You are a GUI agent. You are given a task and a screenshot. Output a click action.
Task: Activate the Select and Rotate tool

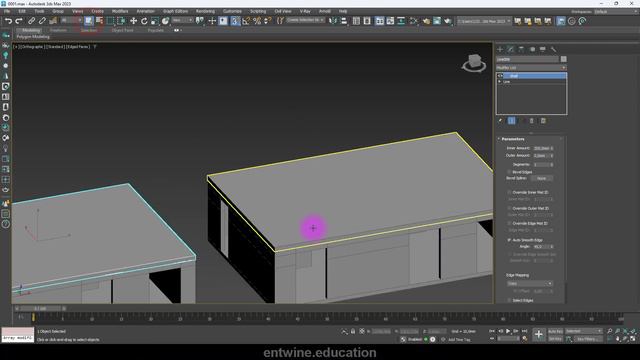(x=144, y=21)
